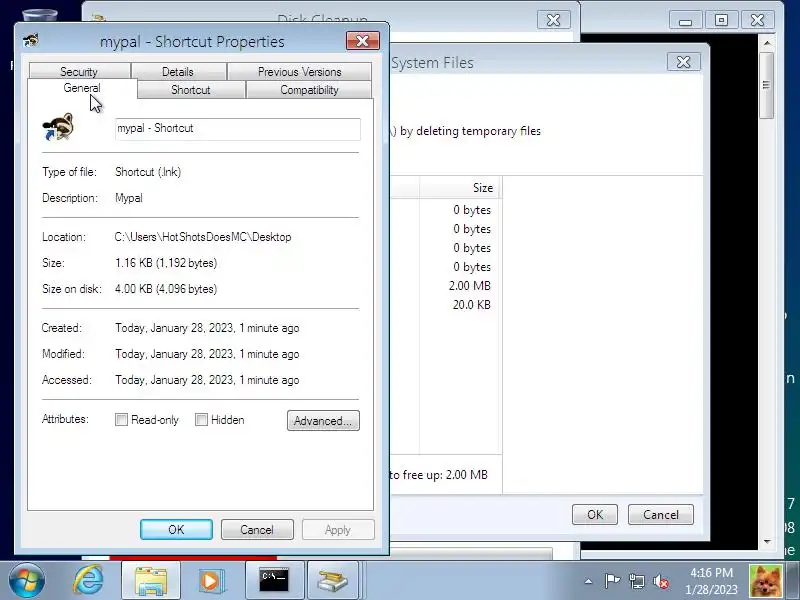800x600 pixels.
Task: Switch to the Command Prompt taskbar window
Action: point(274,581)
